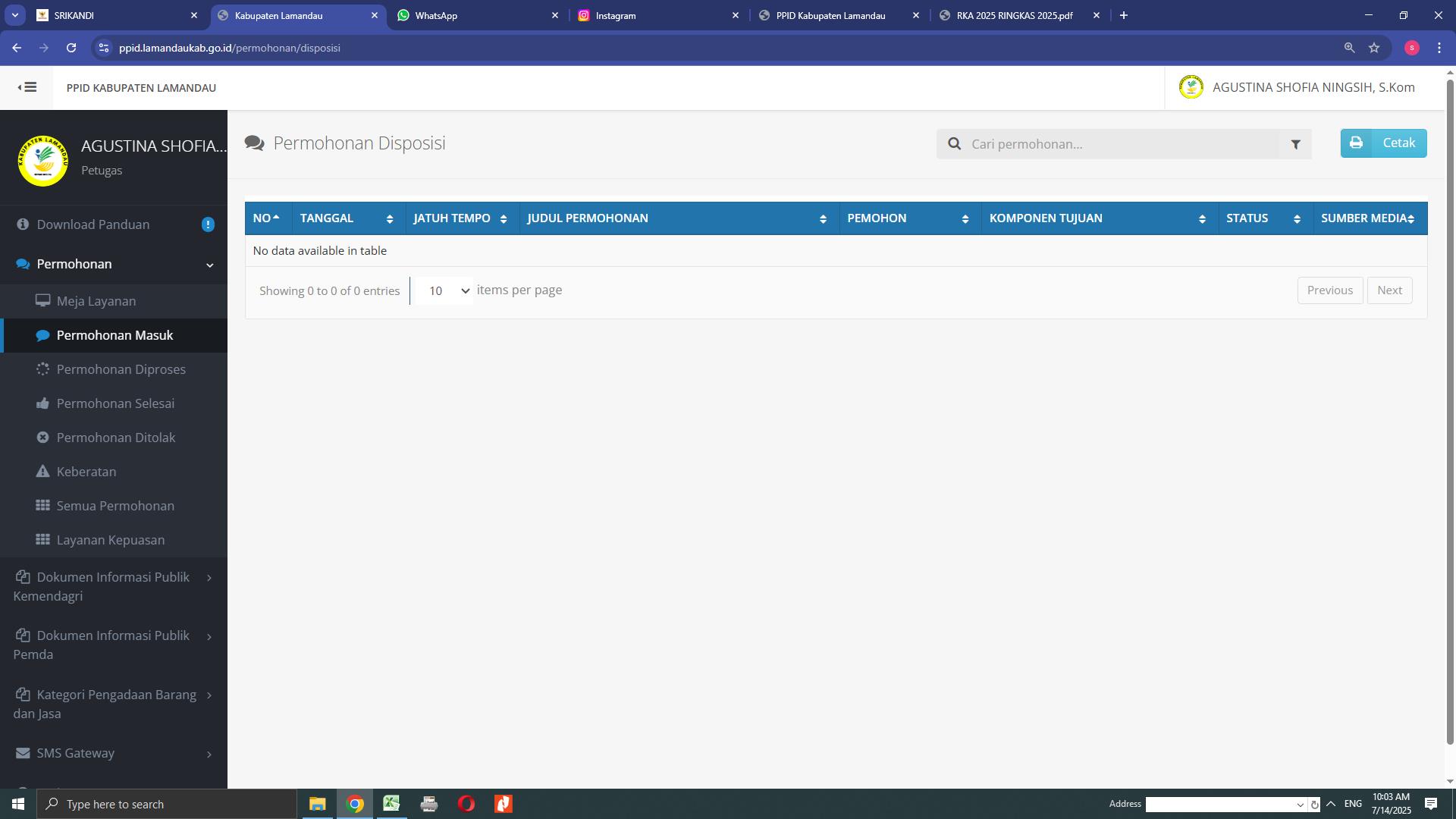Sort table by STATUS column
Screen dimensions: 1456x819
tap(1266, 218)
